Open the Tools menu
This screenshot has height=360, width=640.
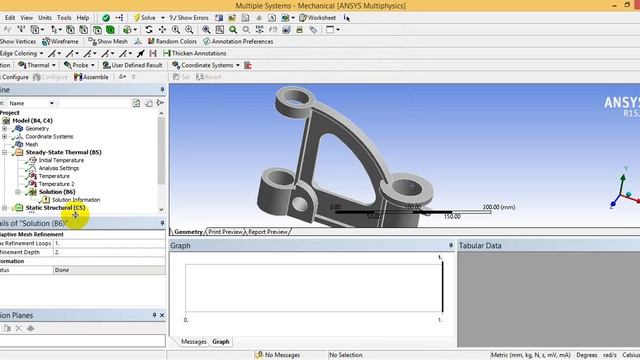coord(64,18)
